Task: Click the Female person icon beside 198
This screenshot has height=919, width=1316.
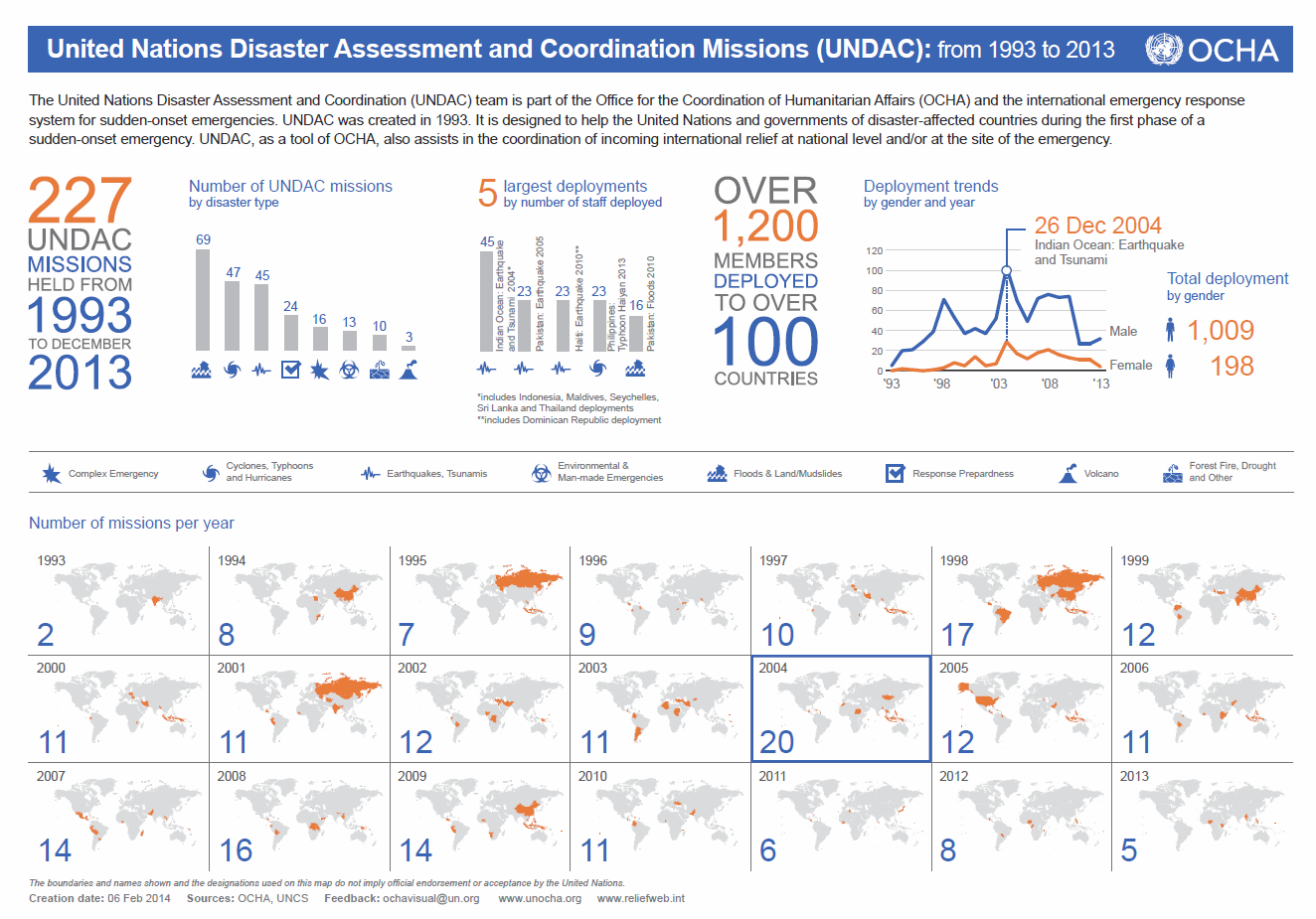Action: (1171, 366)
